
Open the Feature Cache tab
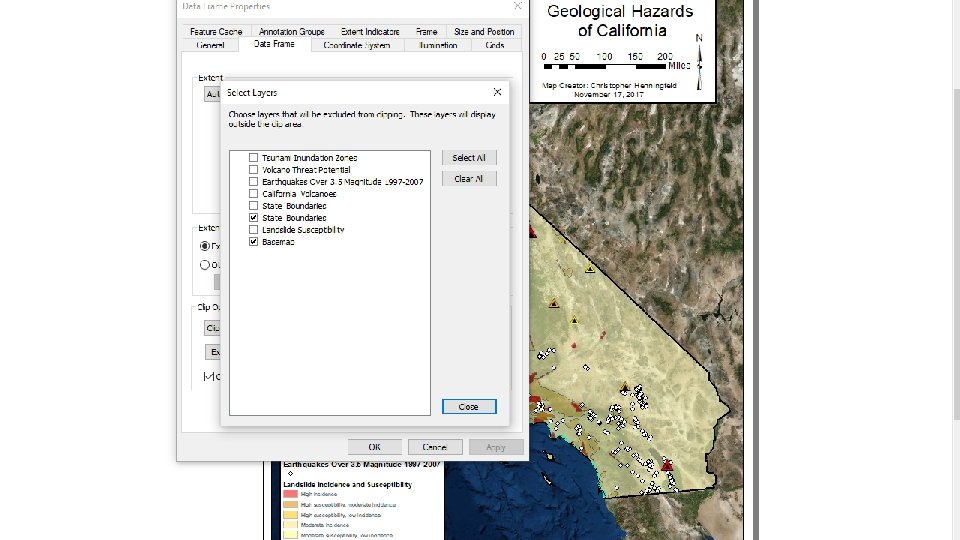point(216,31)
